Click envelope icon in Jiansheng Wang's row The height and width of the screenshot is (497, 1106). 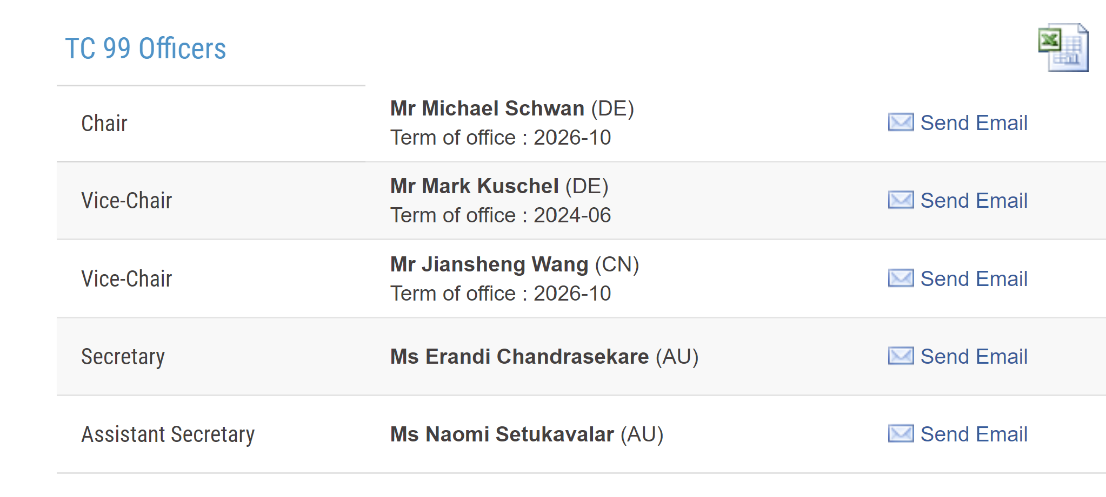(900, 279)
